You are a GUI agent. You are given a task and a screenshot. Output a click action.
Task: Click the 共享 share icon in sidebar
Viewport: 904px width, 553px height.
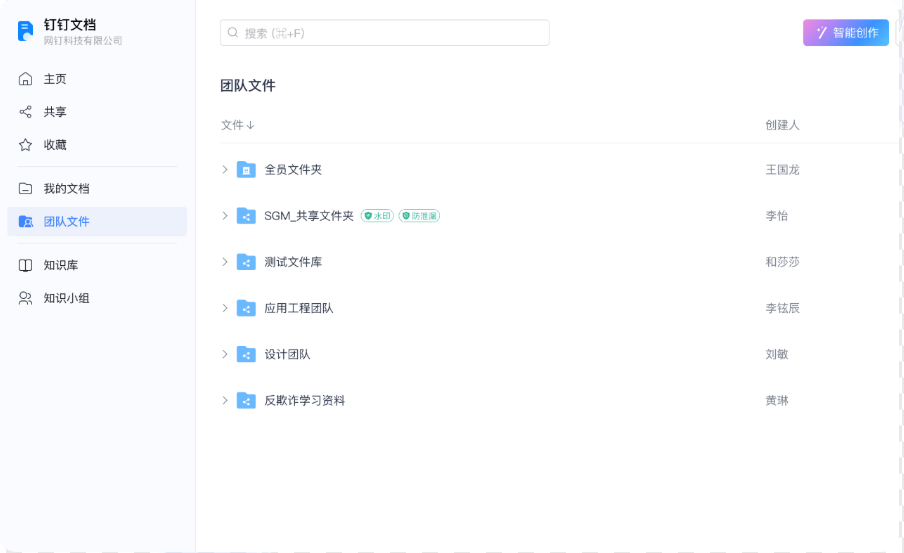tap(25, 112)
